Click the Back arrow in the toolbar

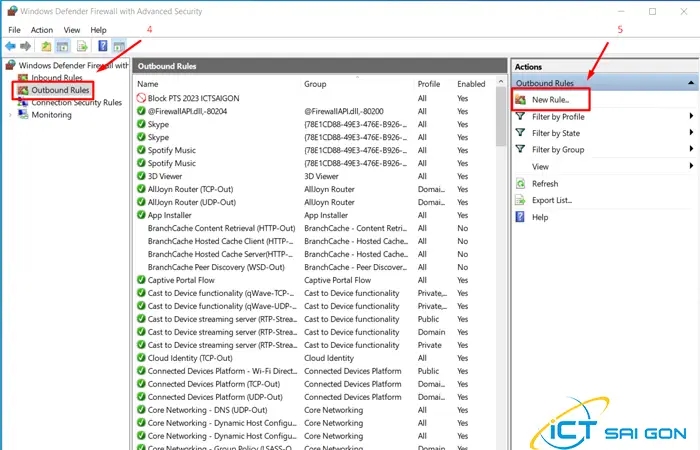coord(11,46)
